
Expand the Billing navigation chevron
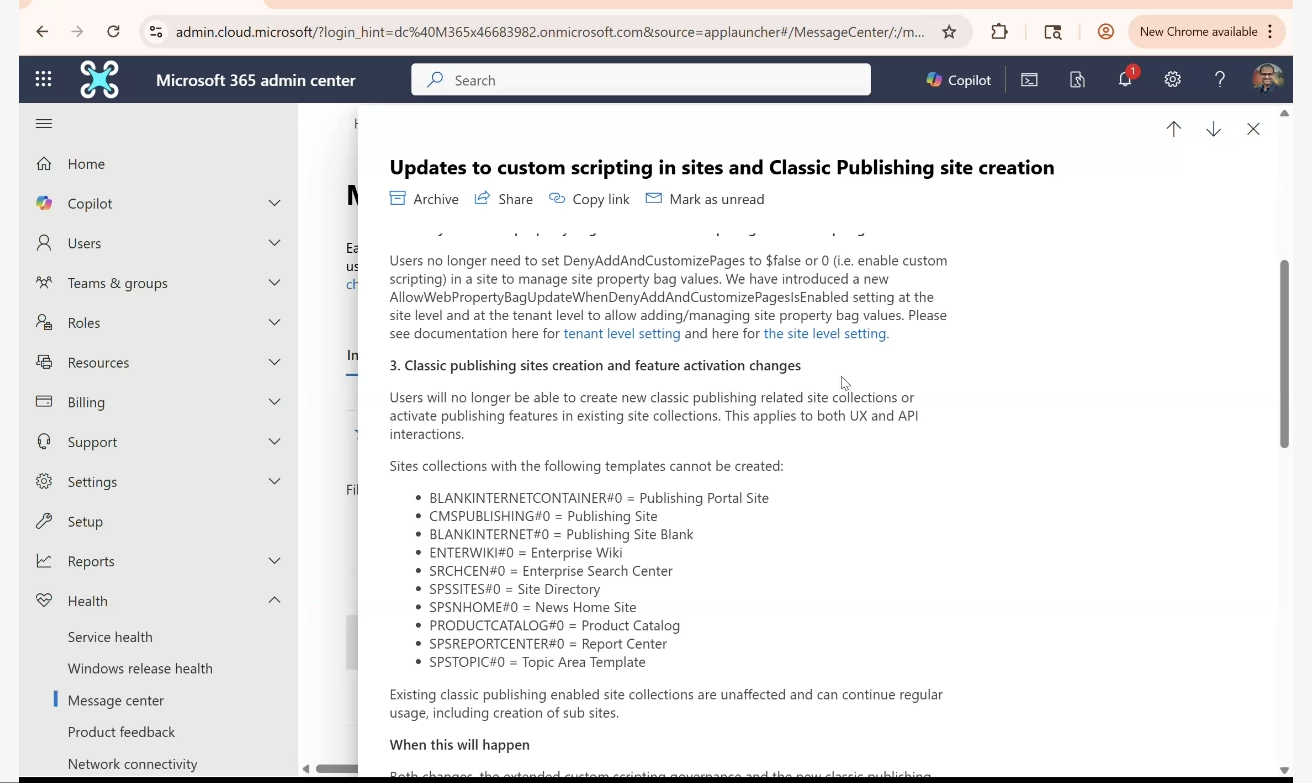[x=275, y=402]
